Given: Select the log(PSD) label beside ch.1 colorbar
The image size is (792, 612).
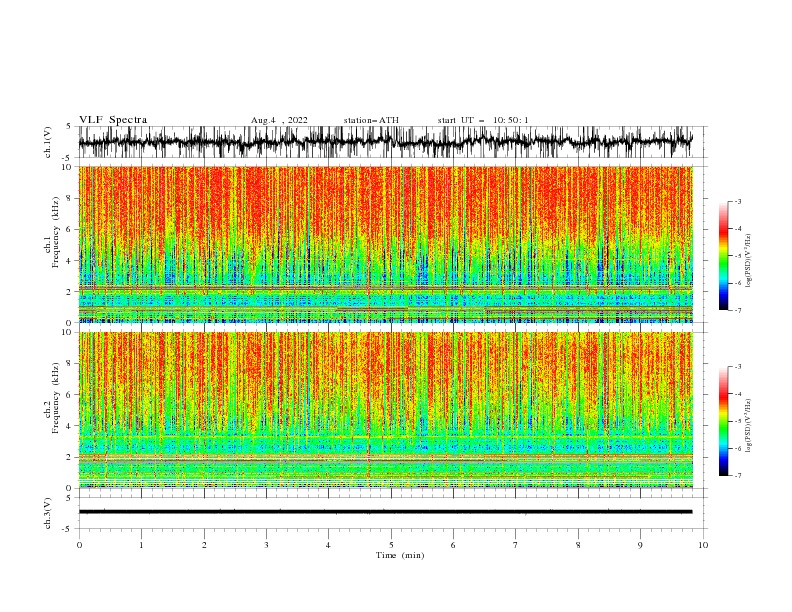Looking at the screenshot, I should pyautogui.click(x=748, y=261).
